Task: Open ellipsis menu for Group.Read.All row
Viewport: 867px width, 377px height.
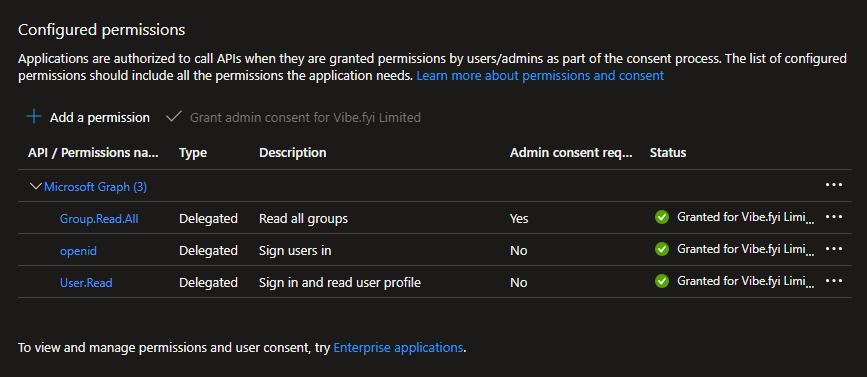Action: [834, 217]
